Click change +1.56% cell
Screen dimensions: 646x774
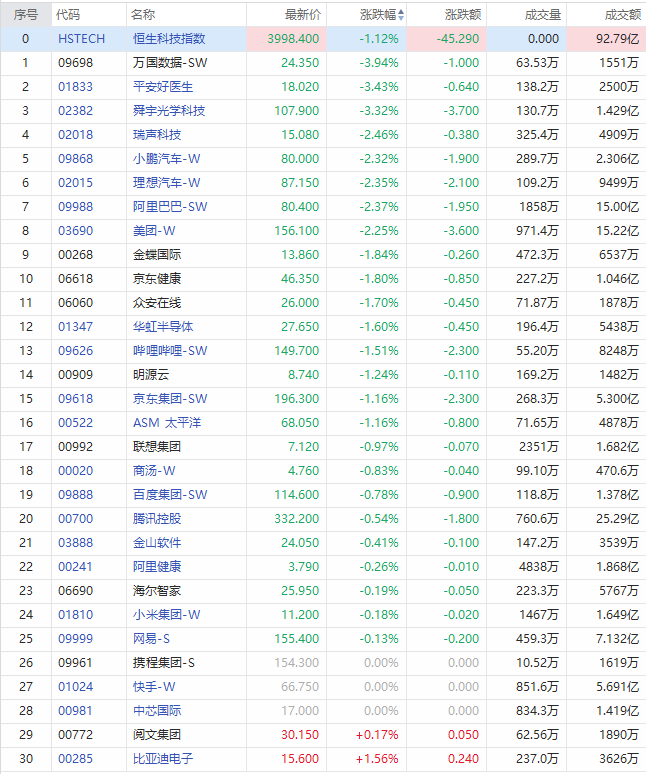(x=377, y=759)
